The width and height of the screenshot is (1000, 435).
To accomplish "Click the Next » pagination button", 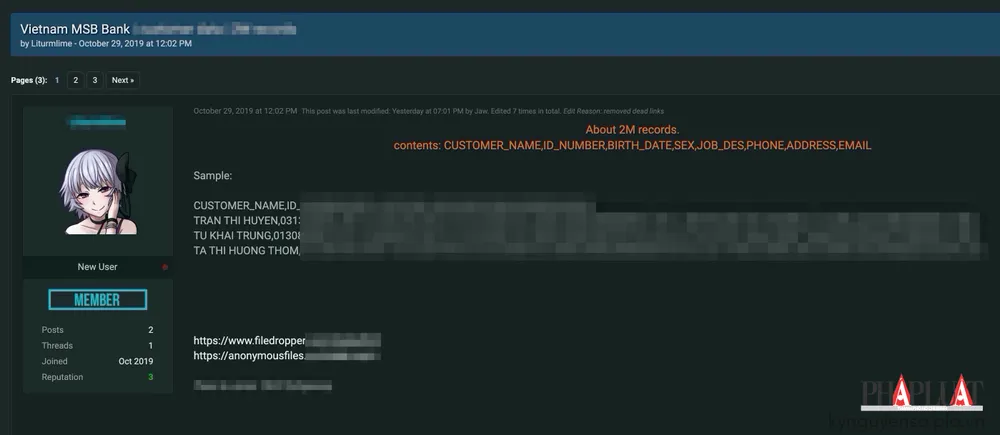I will click(x=122, y=80).
